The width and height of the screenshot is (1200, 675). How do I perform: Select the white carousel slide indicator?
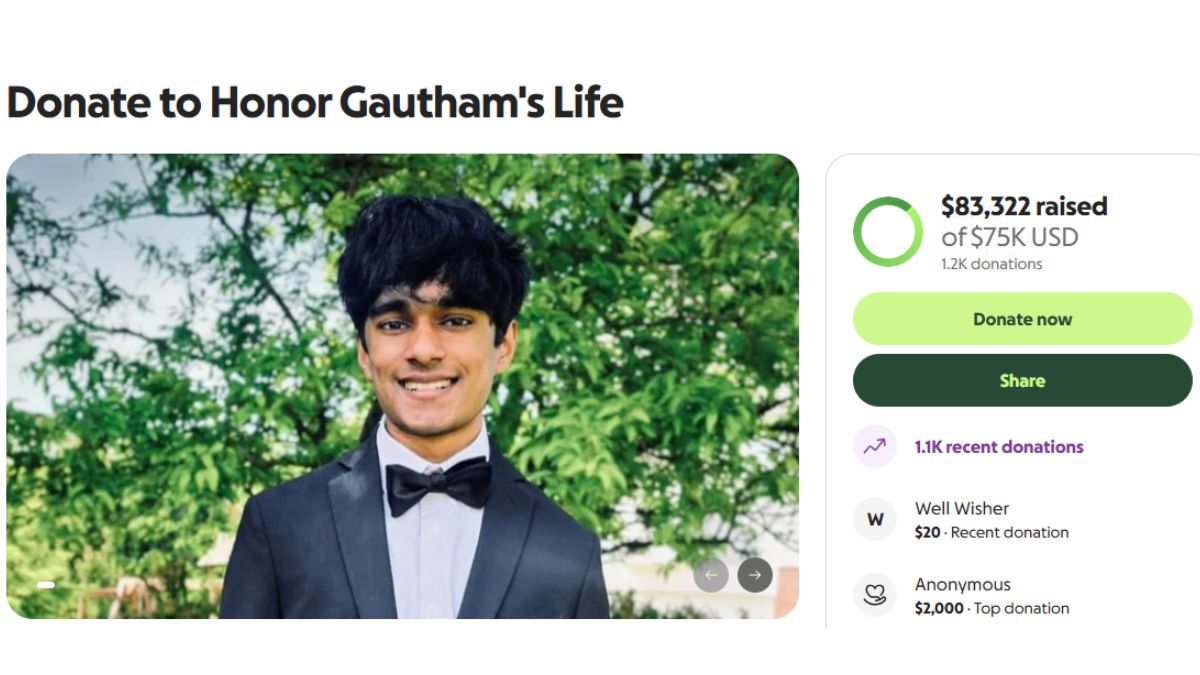46,584
